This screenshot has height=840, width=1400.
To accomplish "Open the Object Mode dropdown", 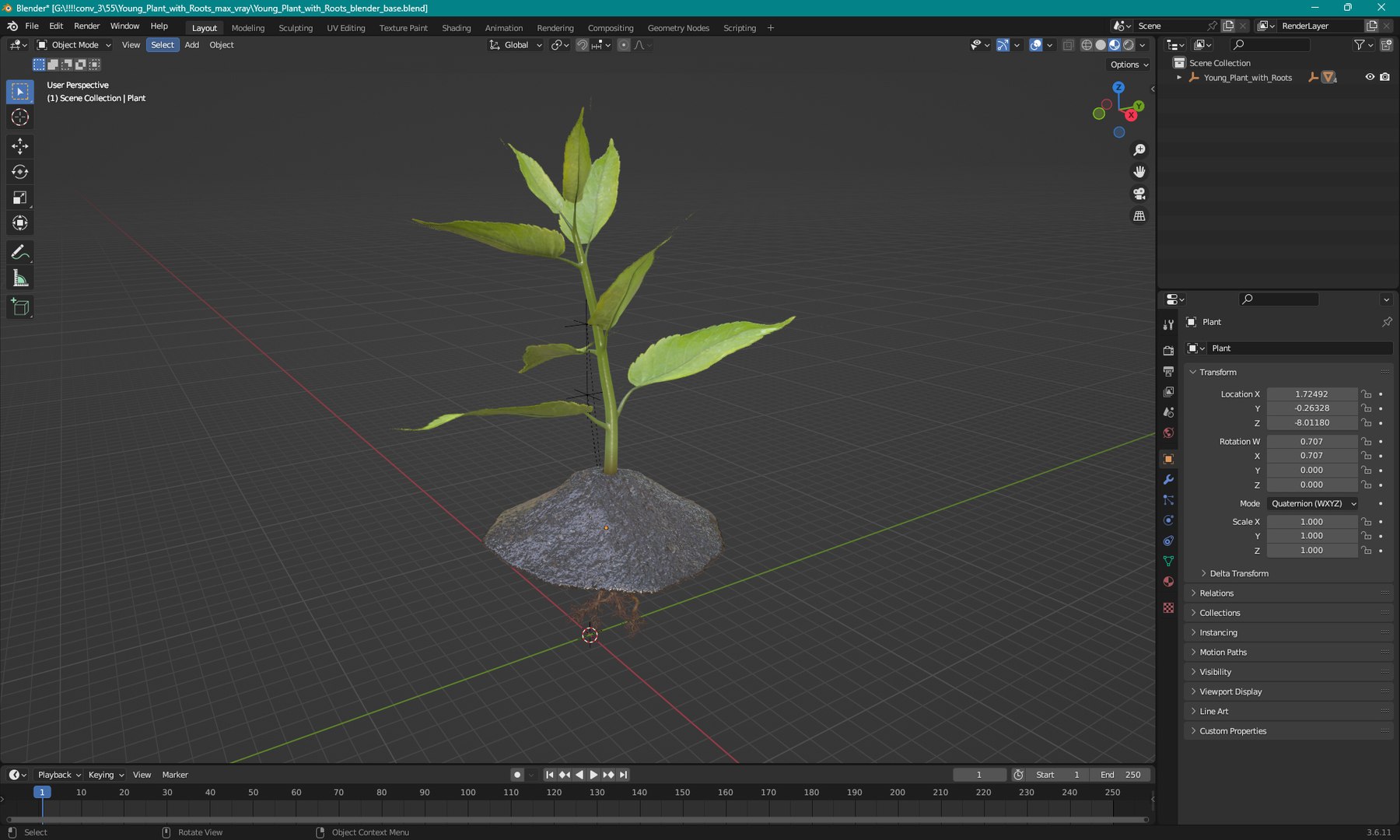I will click(75, 45).
